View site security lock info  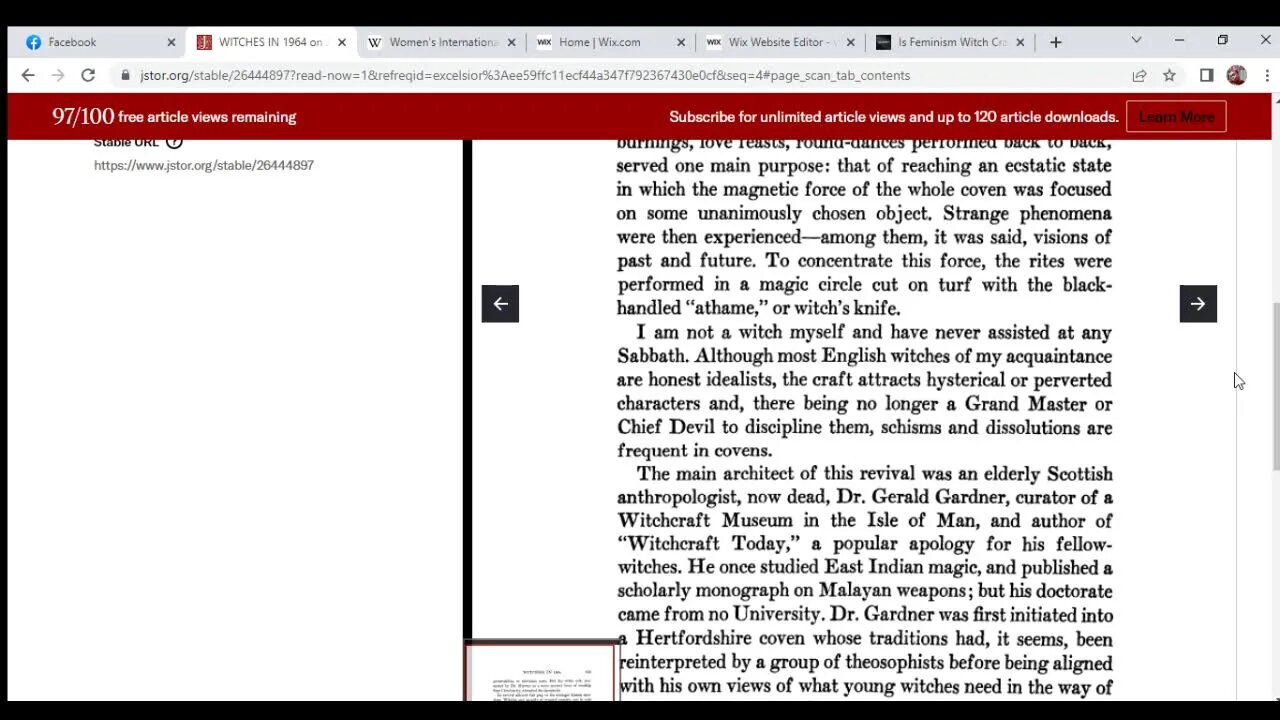pyautogui.click(x=125, y=75)
